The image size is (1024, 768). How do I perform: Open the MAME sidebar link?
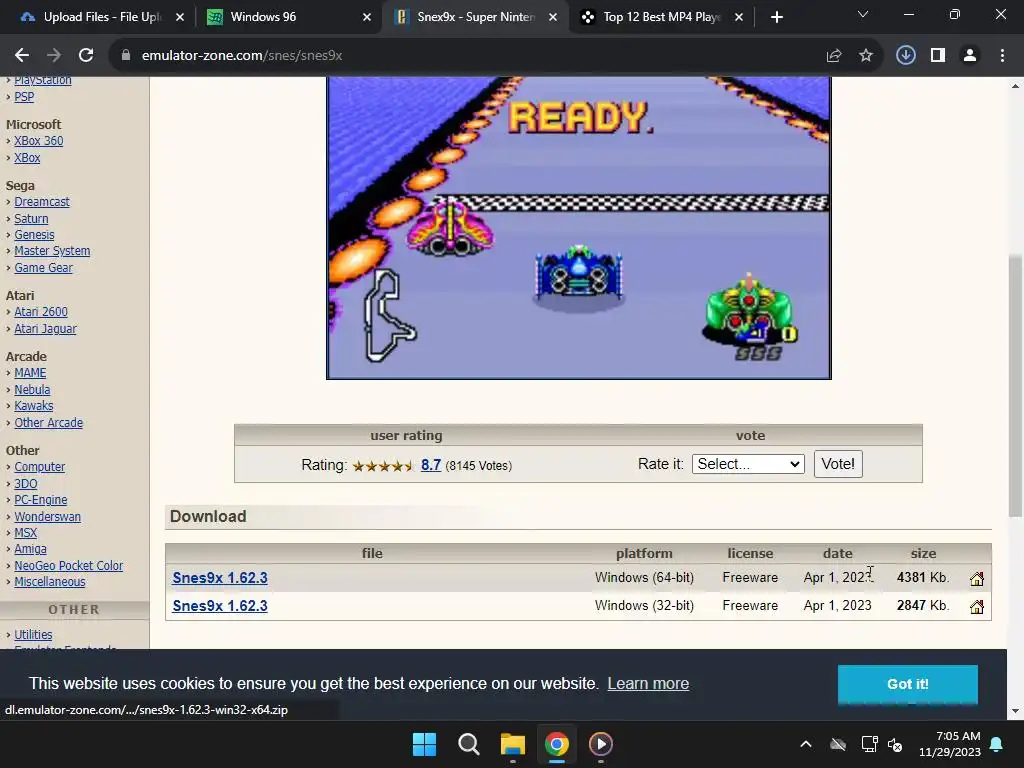[30, 373]
